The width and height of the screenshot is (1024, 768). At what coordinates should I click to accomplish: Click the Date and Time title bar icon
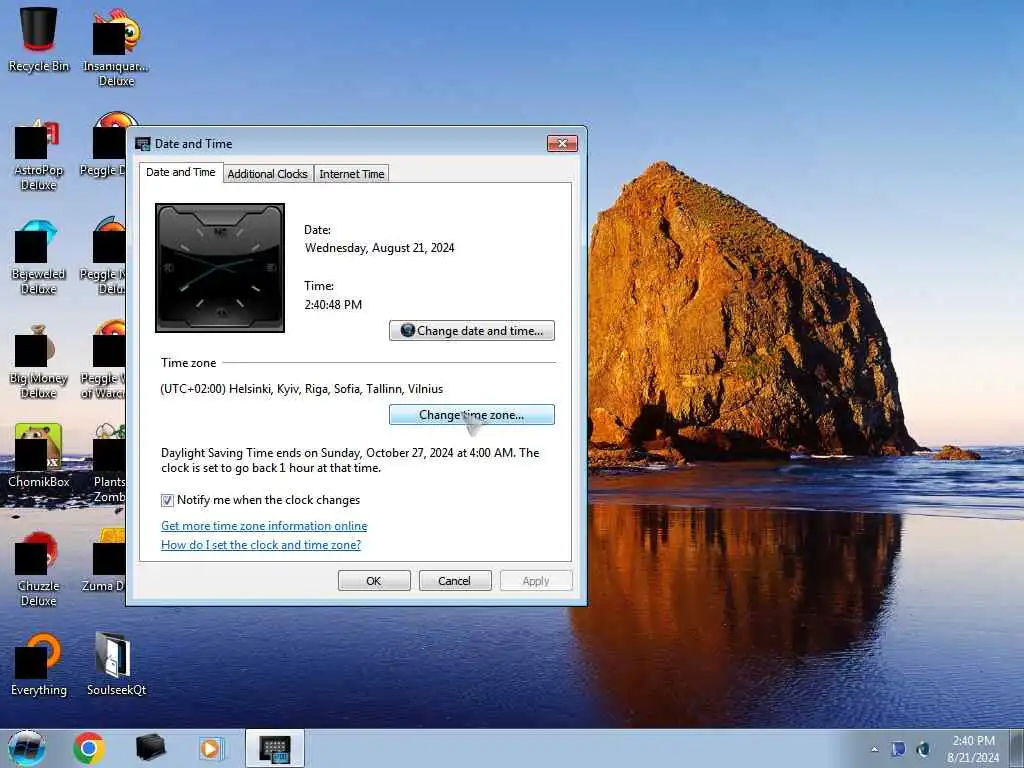point(142,144)
